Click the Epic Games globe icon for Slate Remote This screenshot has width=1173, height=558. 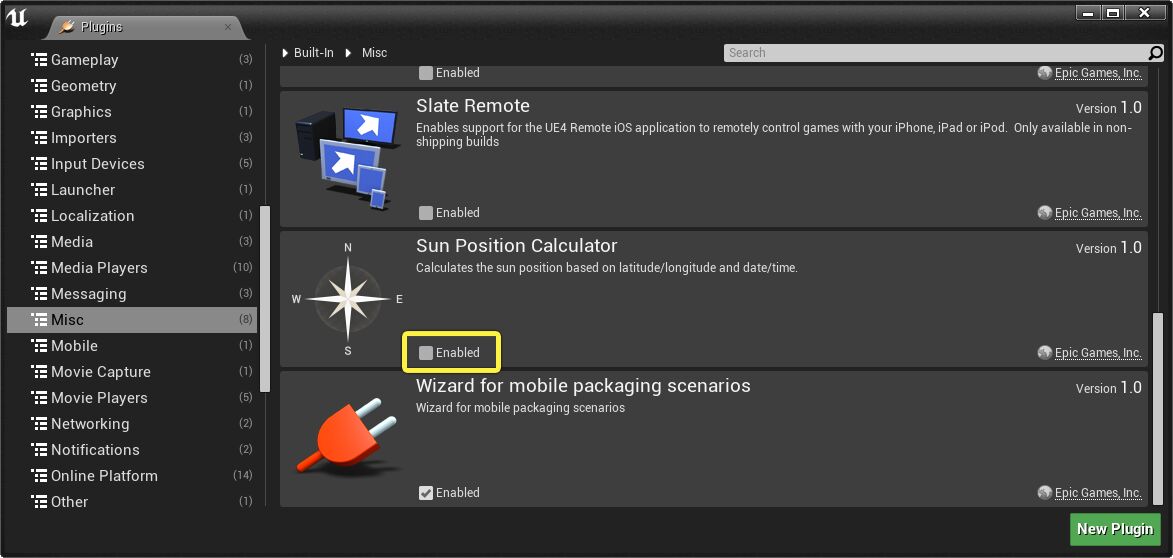coord(1045,213)
